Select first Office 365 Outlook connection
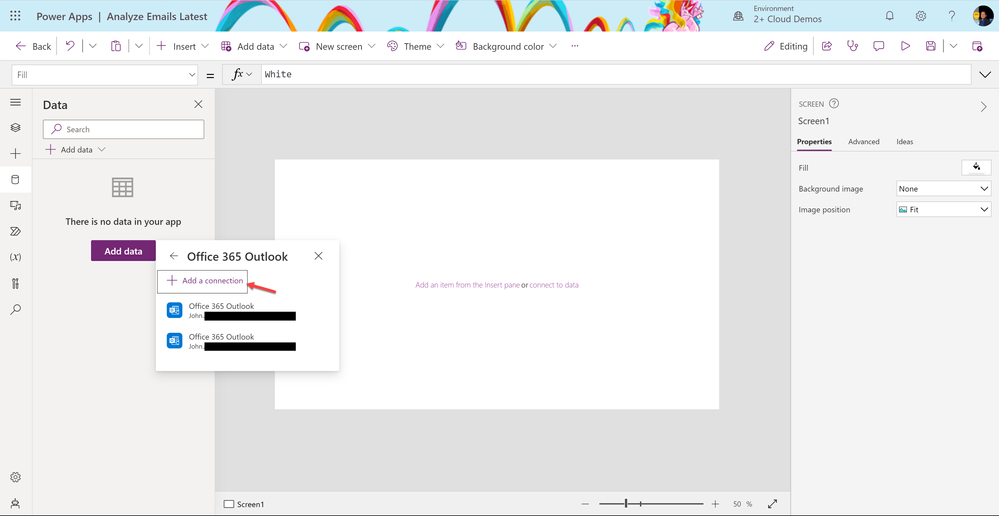Viewport: 999px width, 516px height. click(x=231, y=310)
